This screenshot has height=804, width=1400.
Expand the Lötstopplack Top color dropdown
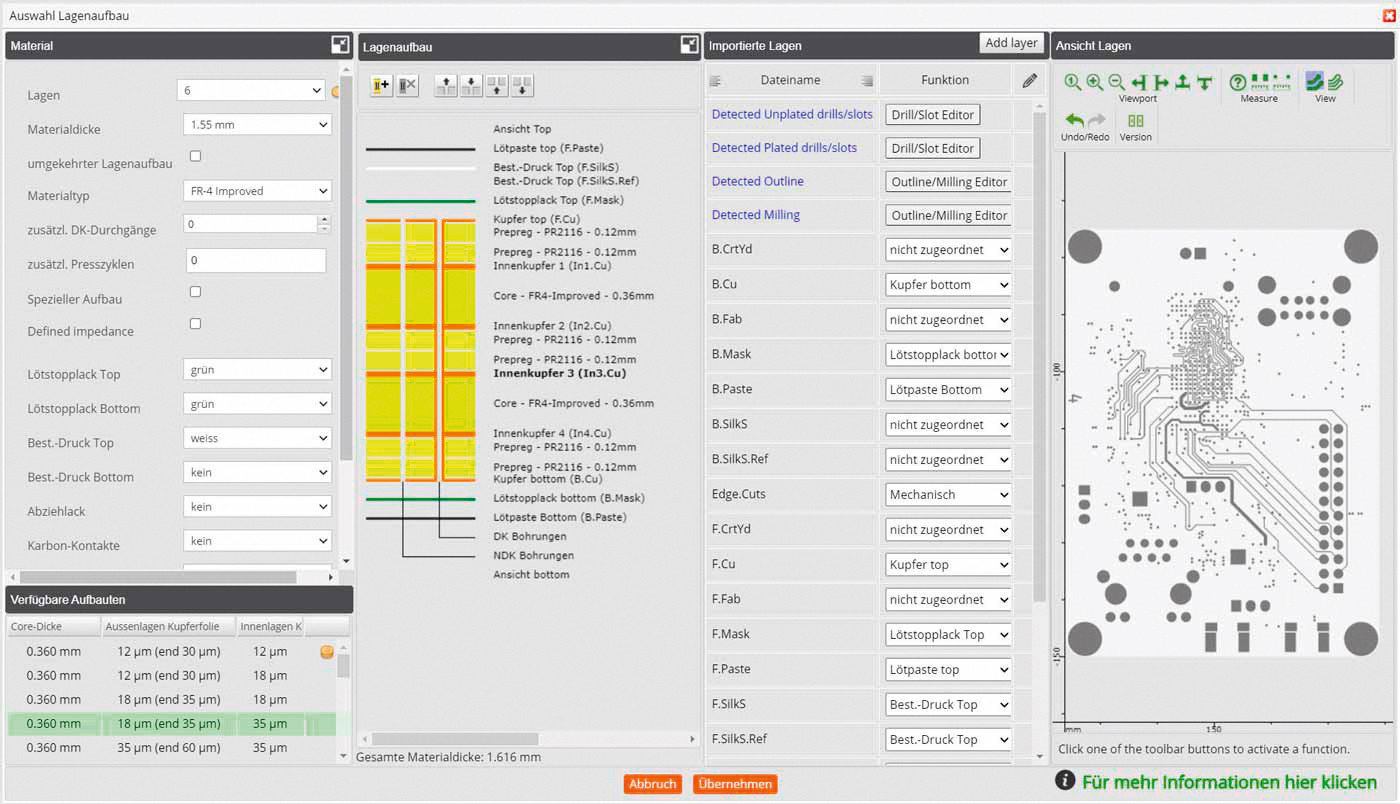[257, 370]
